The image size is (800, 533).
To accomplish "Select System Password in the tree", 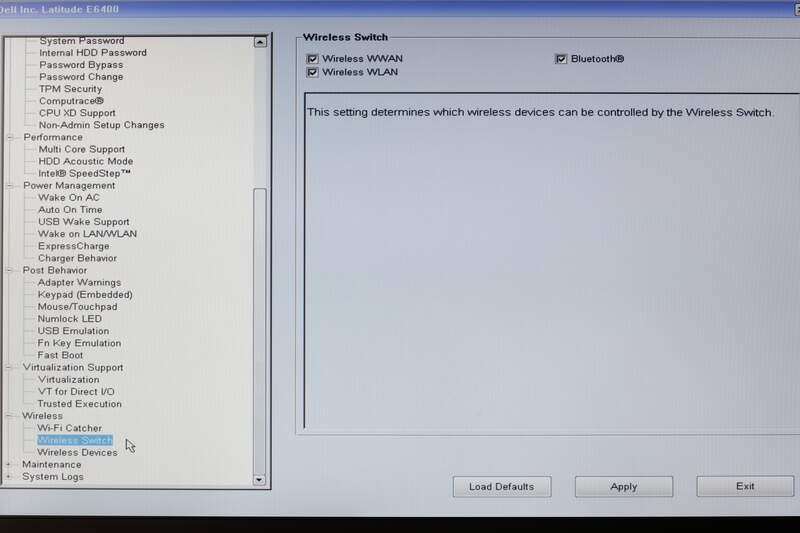I will 82,41.
